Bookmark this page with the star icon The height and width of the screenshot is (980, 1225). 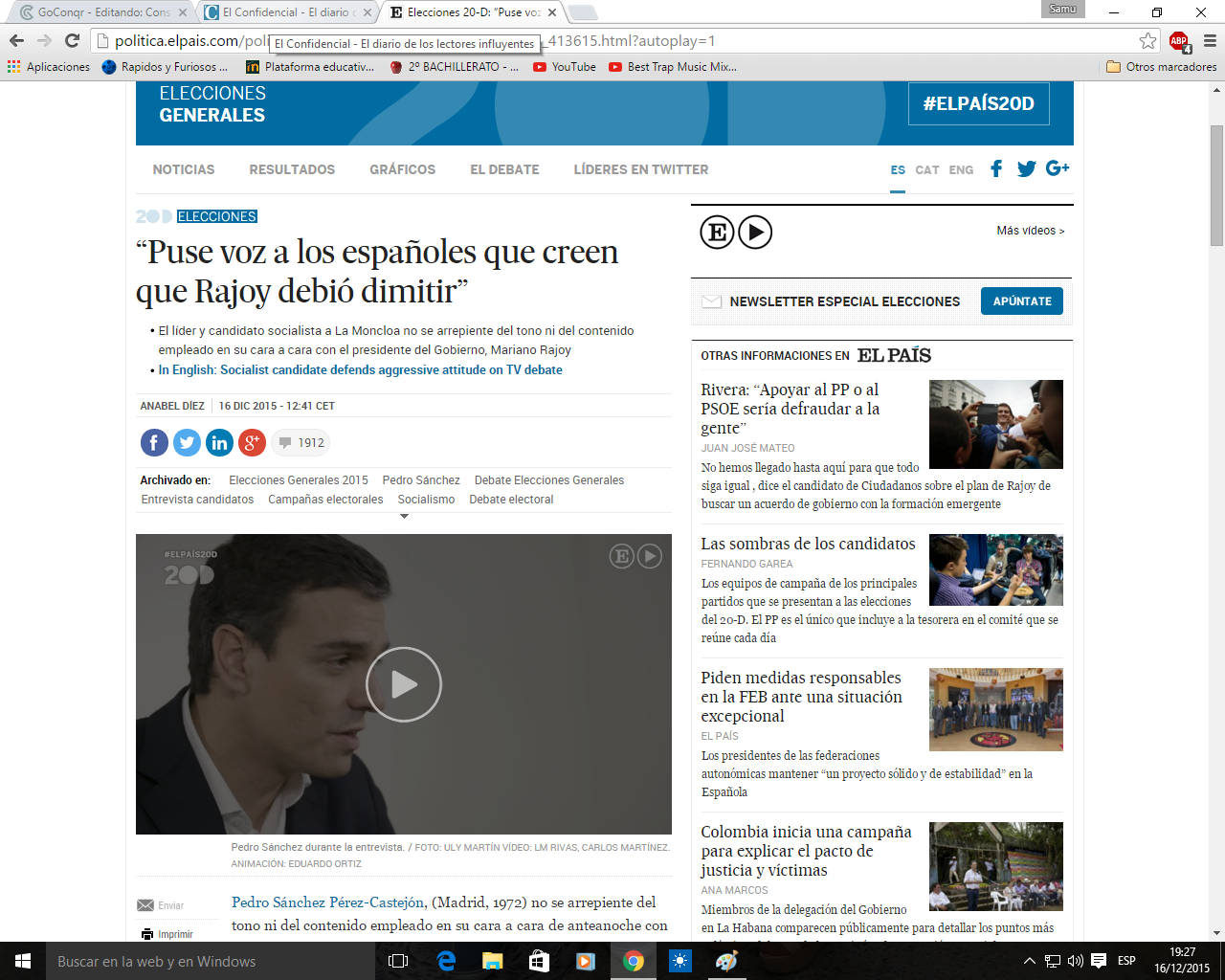point(1147,41)
